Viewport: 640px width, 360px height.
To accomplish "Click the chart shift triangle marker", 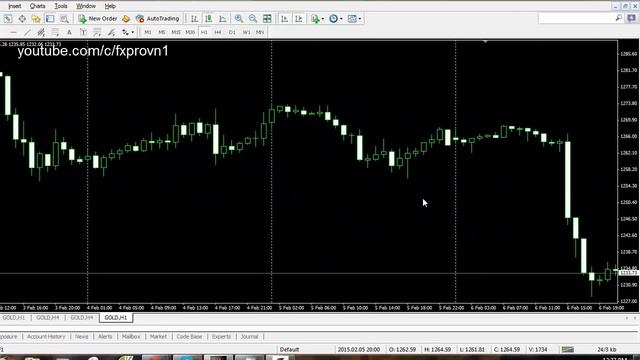I will 485,42.
